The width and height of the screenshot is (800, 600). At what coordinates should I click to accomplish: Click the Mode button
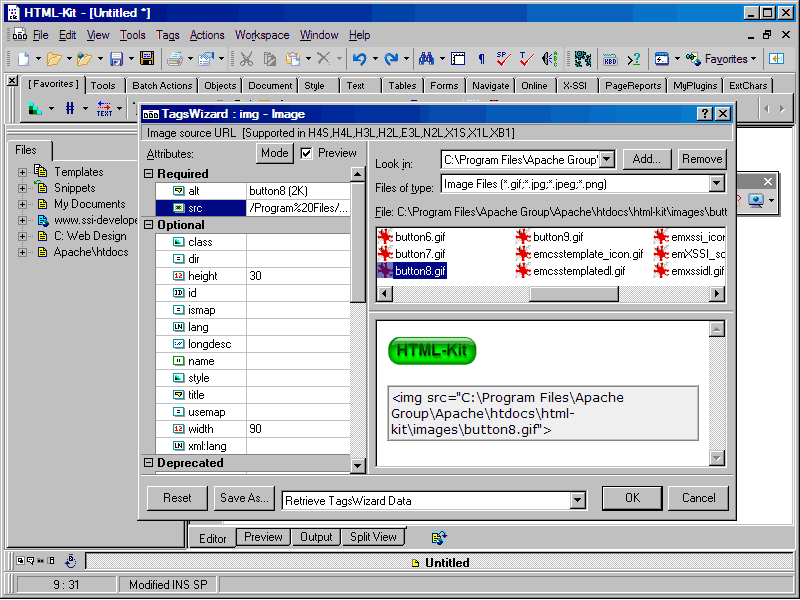pyautogui.click(x=274, y=153)
